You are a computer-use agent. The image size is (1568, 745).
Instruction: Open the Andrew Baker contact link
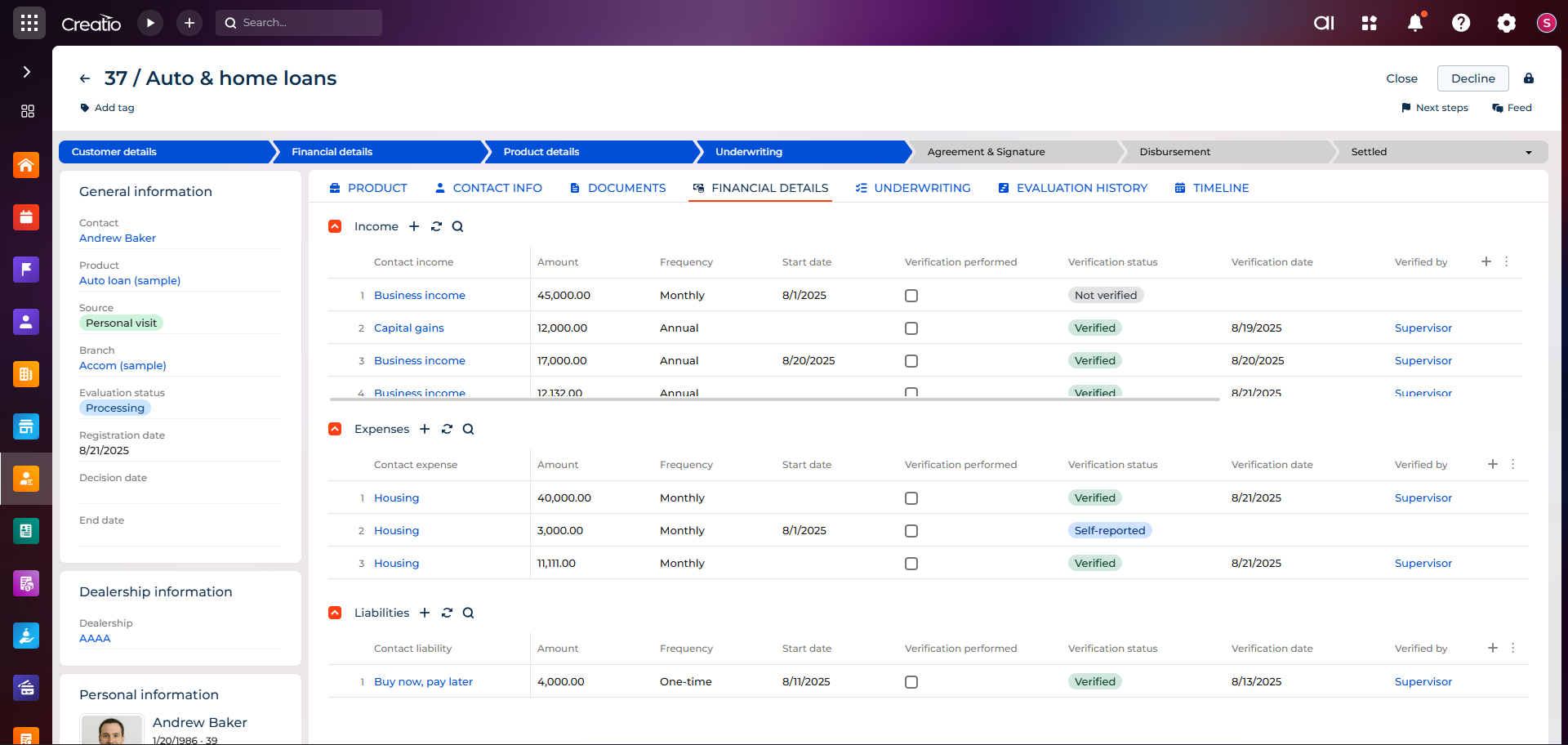118,239
